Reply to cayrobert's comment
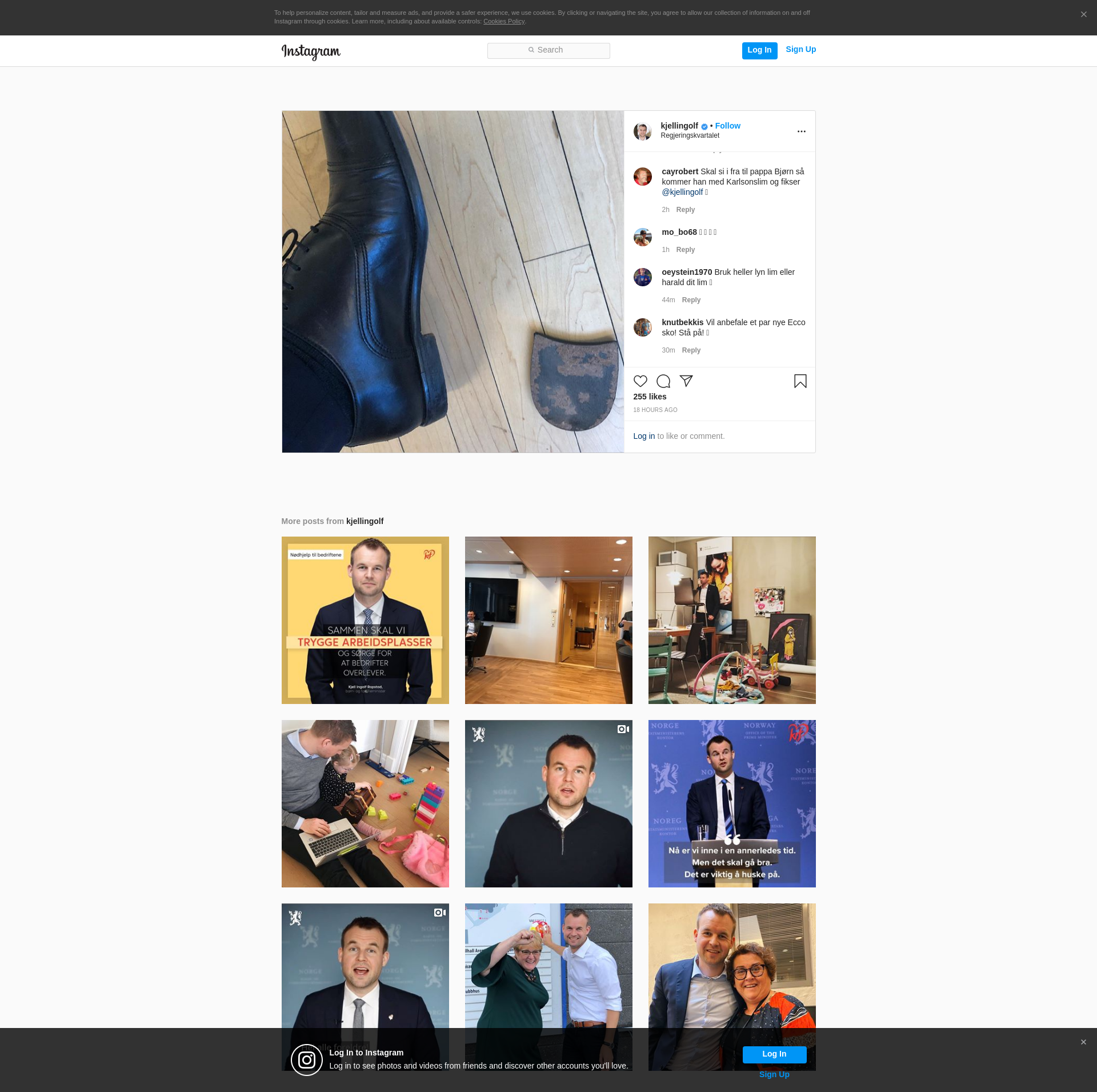Screen dimensions: 1097x1092 coord(686,210)
